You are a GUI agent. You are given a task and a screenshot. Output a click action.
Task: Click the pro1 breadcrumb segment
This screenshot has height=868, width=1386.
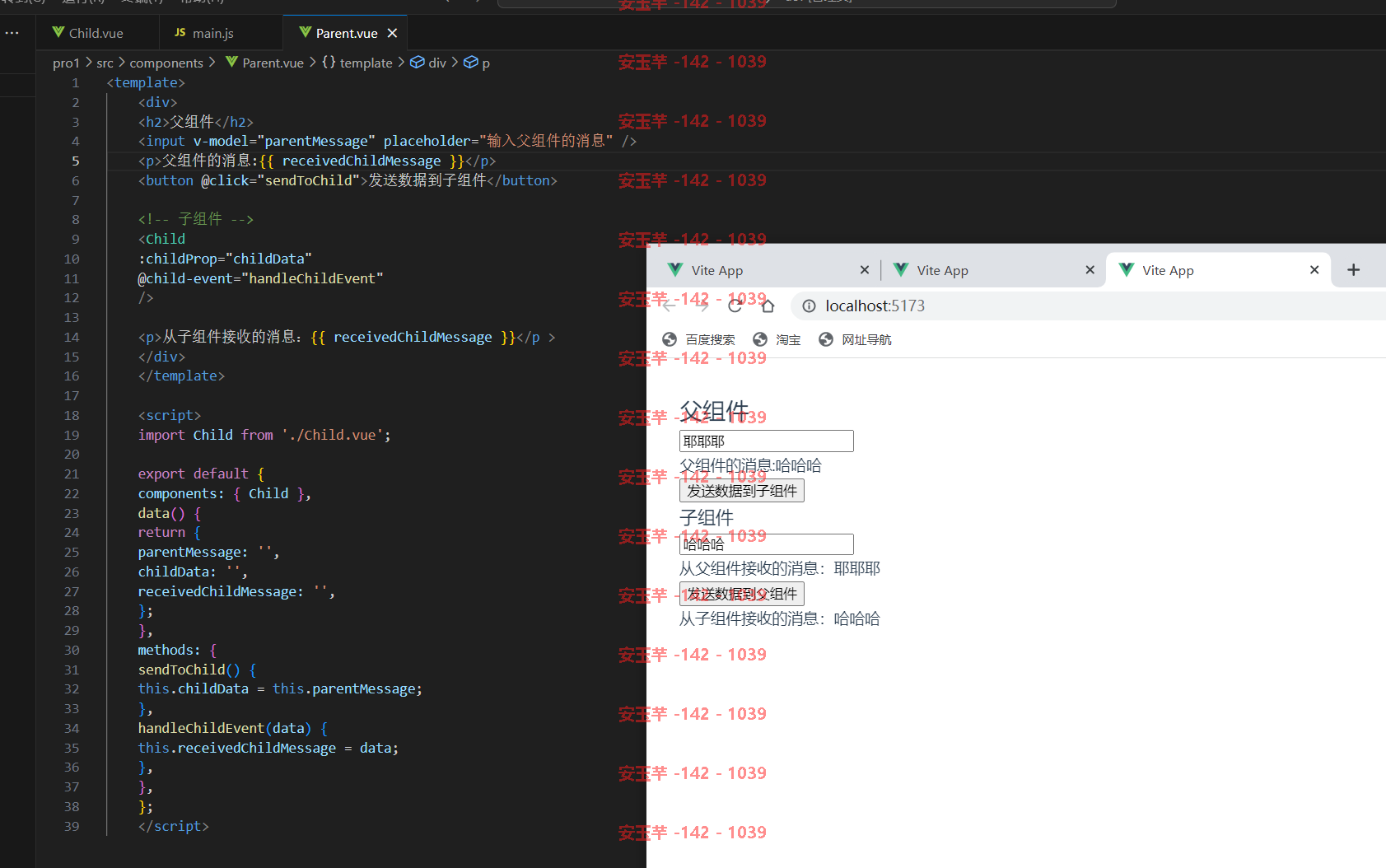pyautogui.click(x=66, y=63)
